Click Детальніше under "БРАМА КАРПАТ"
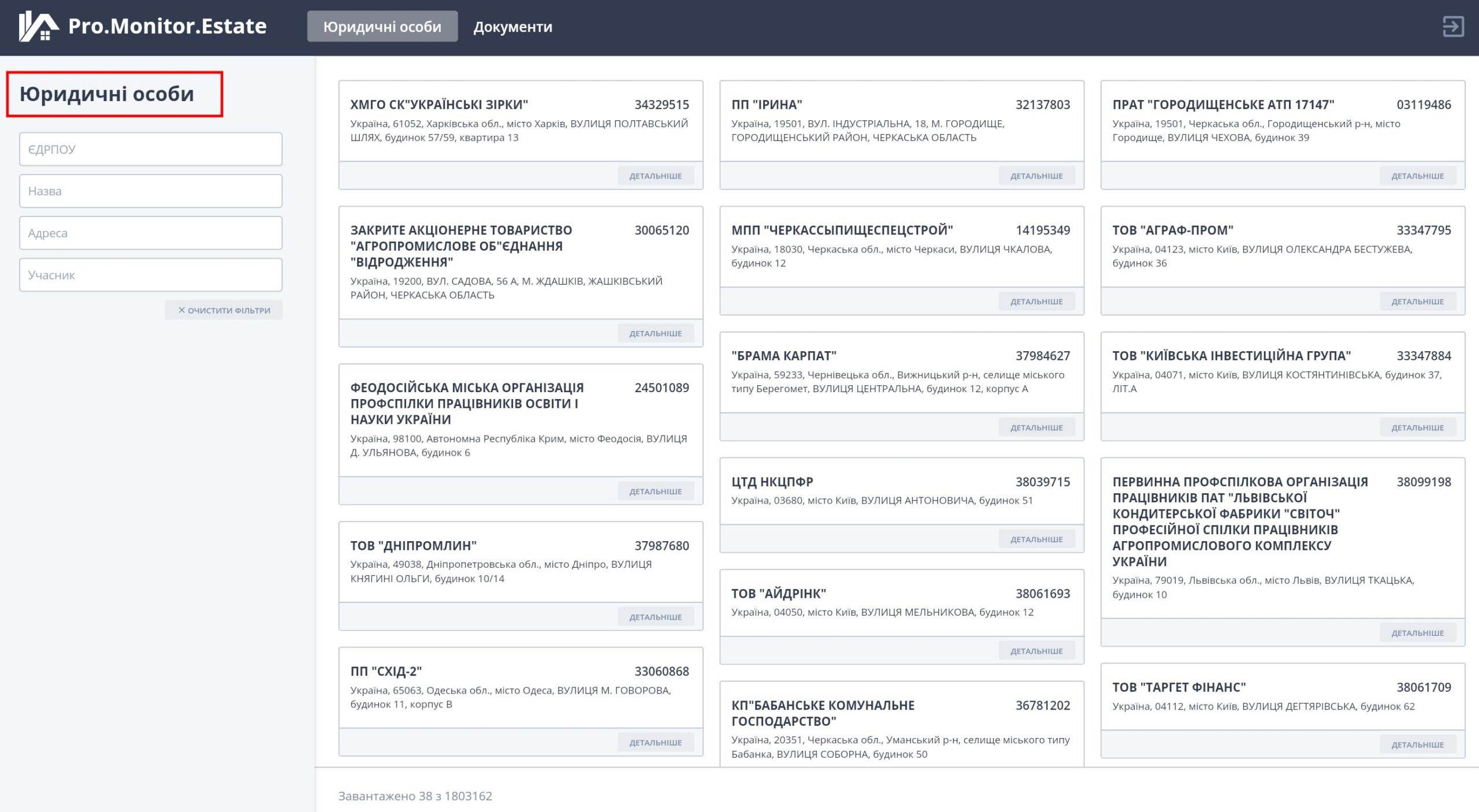This screenshot has height=812, width=1479. click(1036, 427)
